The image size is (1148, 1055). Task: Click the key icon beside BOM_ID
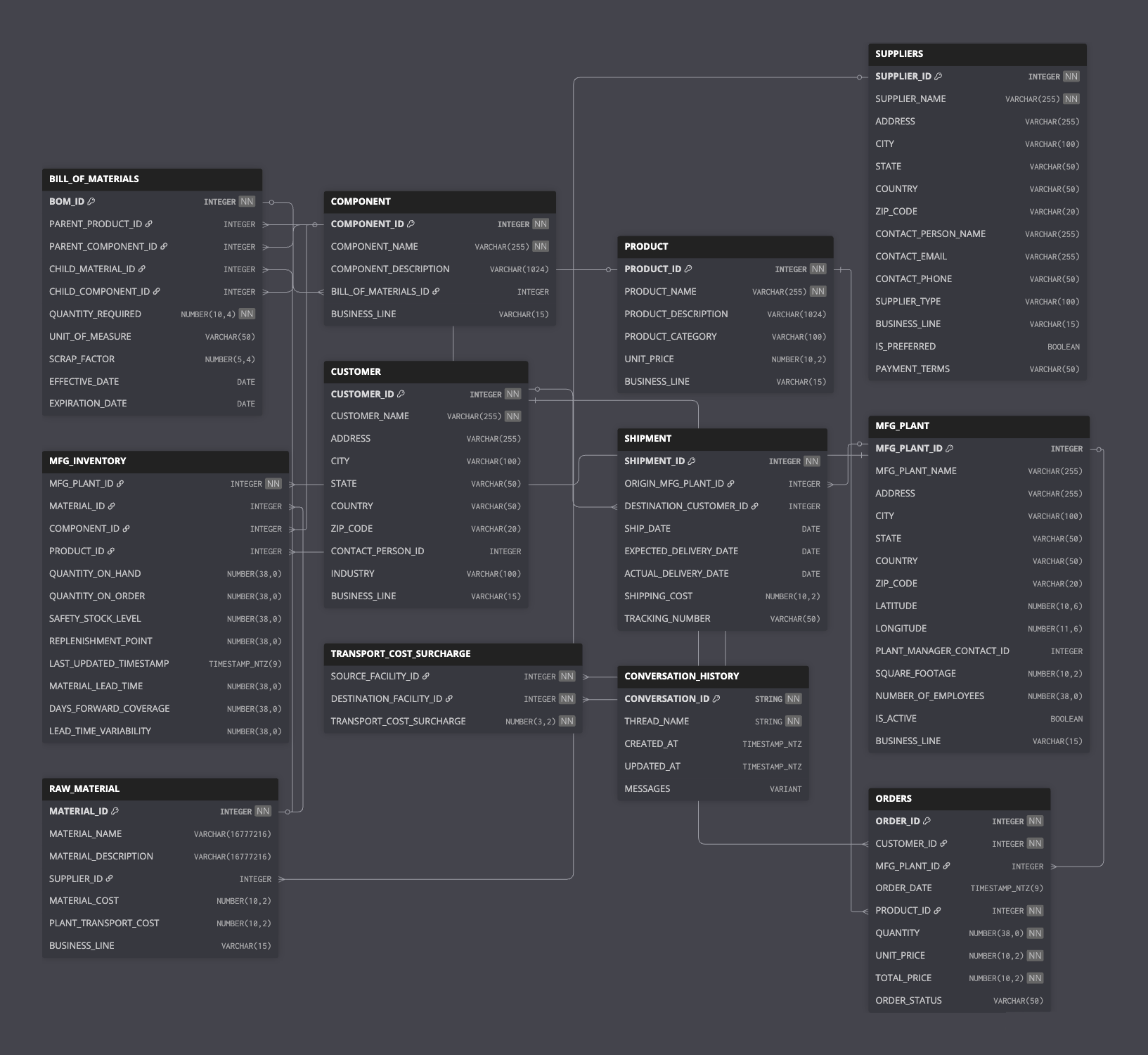coord(91,202)
